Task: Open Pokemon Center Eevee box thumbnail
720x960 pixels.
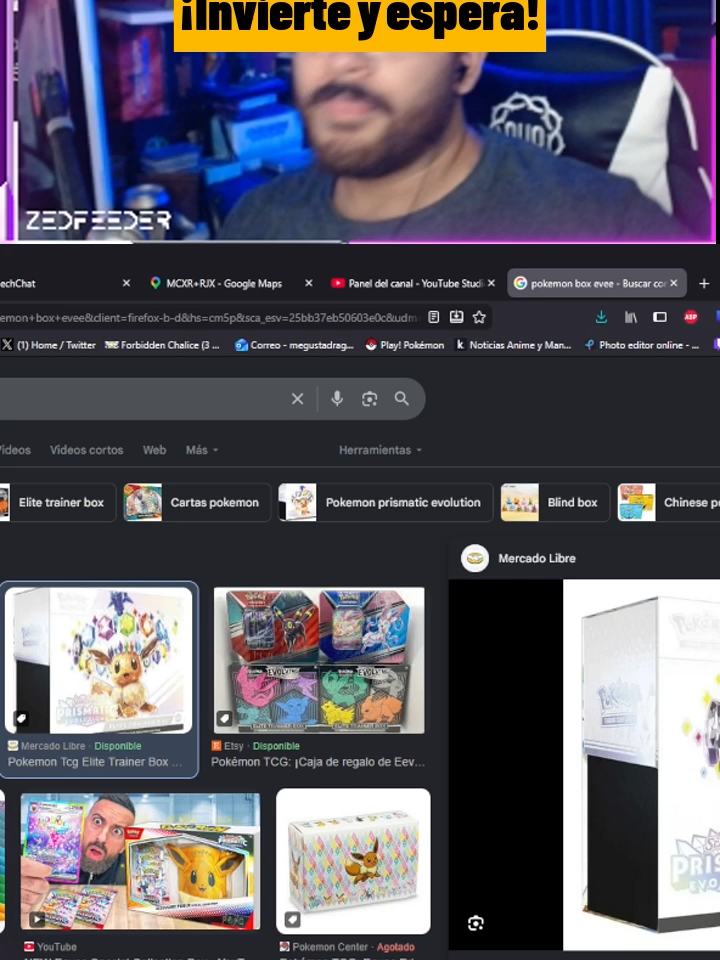Action: click(353, 862)
